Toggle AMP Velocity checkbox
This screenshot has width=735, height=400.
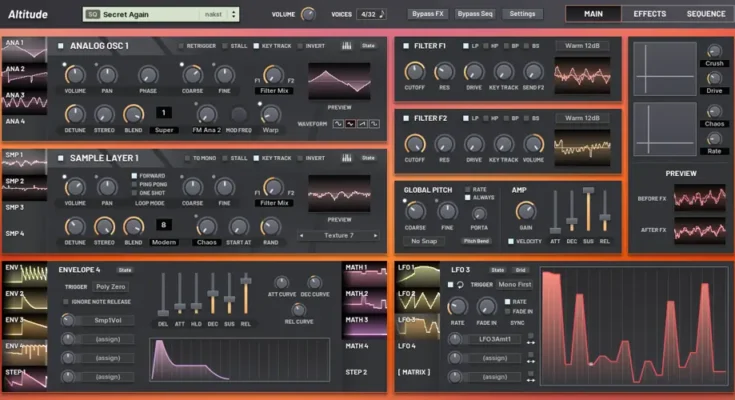[511, 241]
